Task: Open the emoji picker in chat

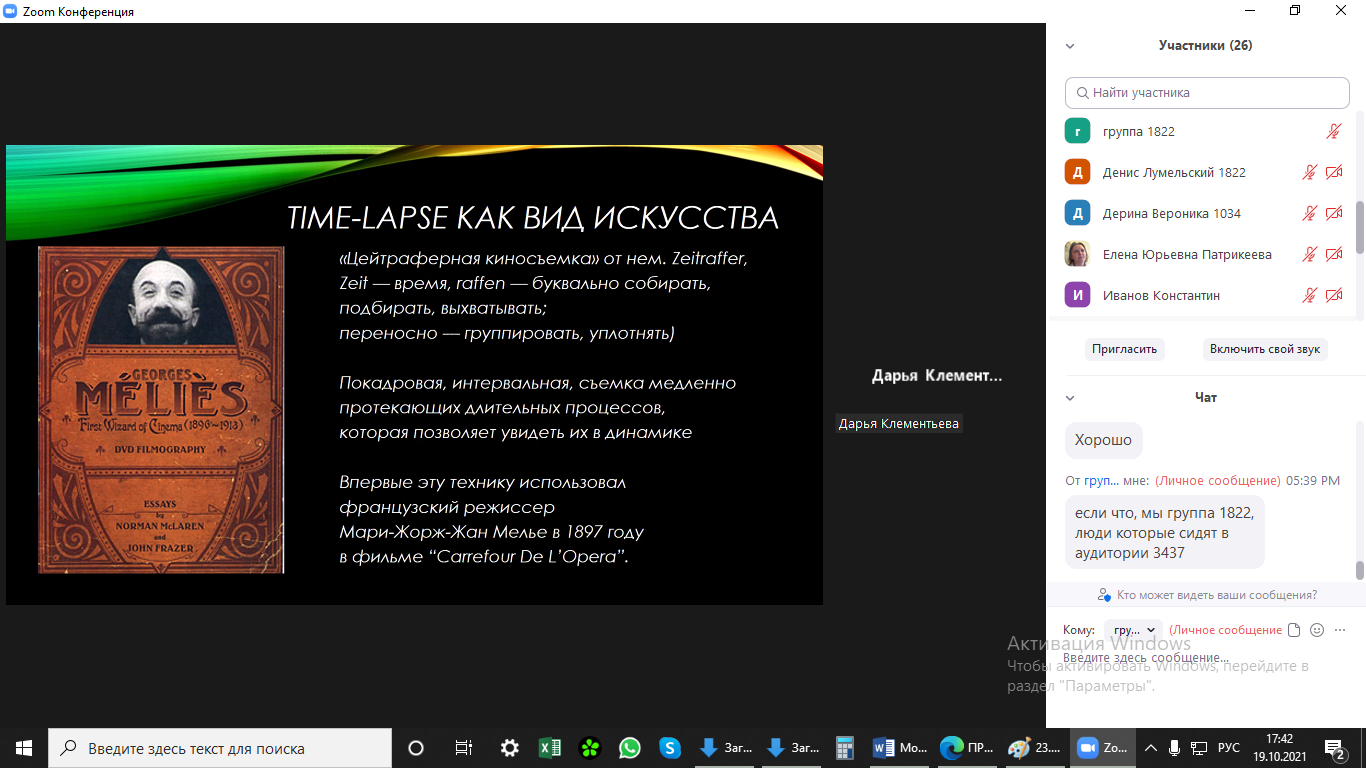Action: pos(1317,630)
